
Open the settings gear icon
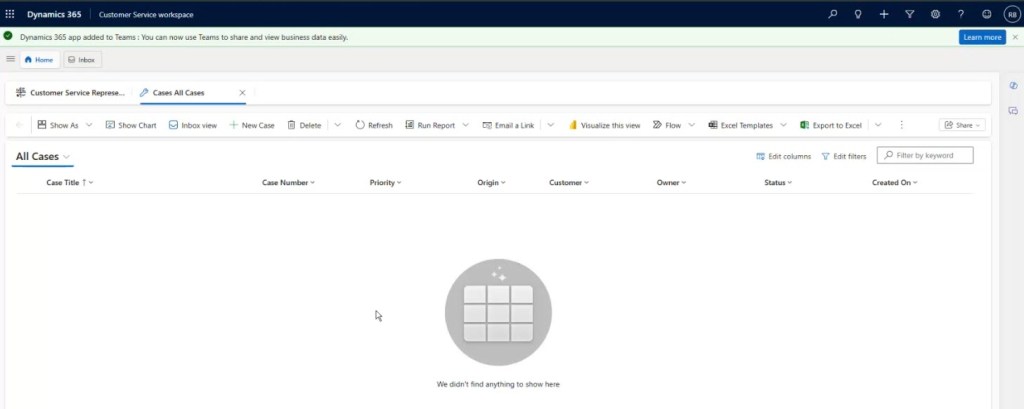(935, 14)
